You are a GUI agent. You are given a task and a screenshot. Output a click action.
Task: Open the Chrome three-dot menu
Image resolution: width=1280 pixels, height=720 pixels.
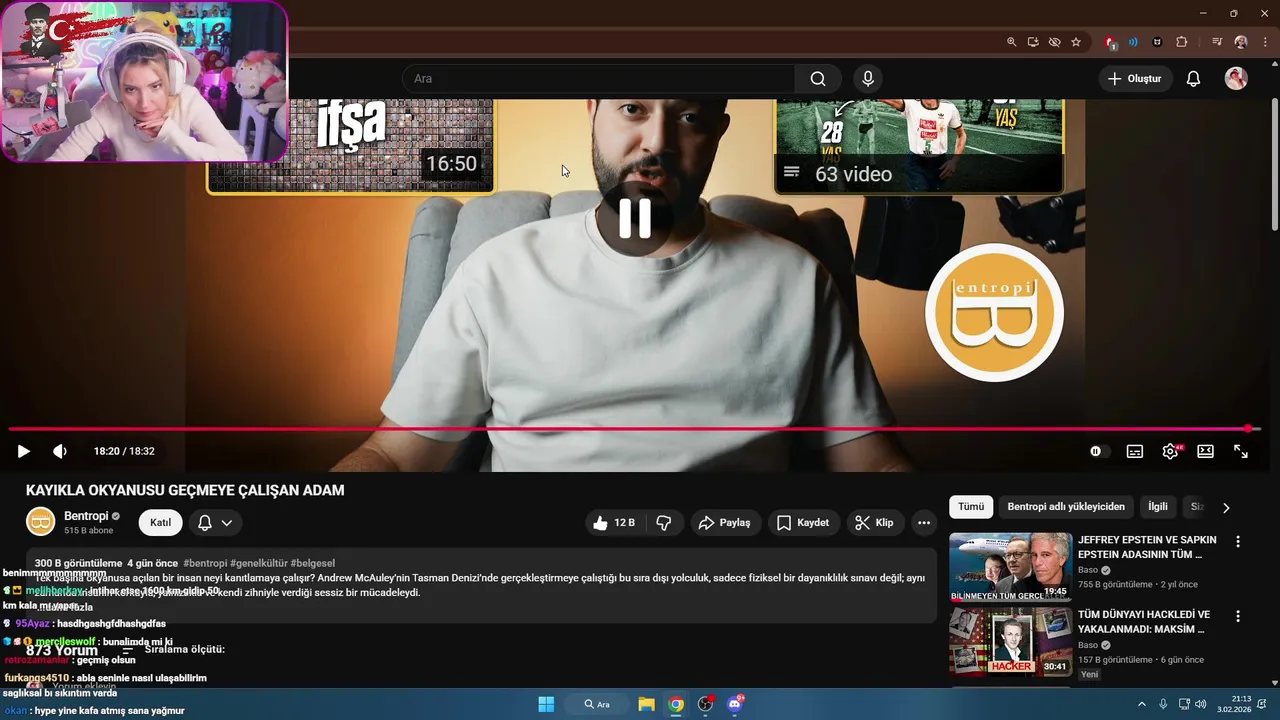(x=1265, y=42)
